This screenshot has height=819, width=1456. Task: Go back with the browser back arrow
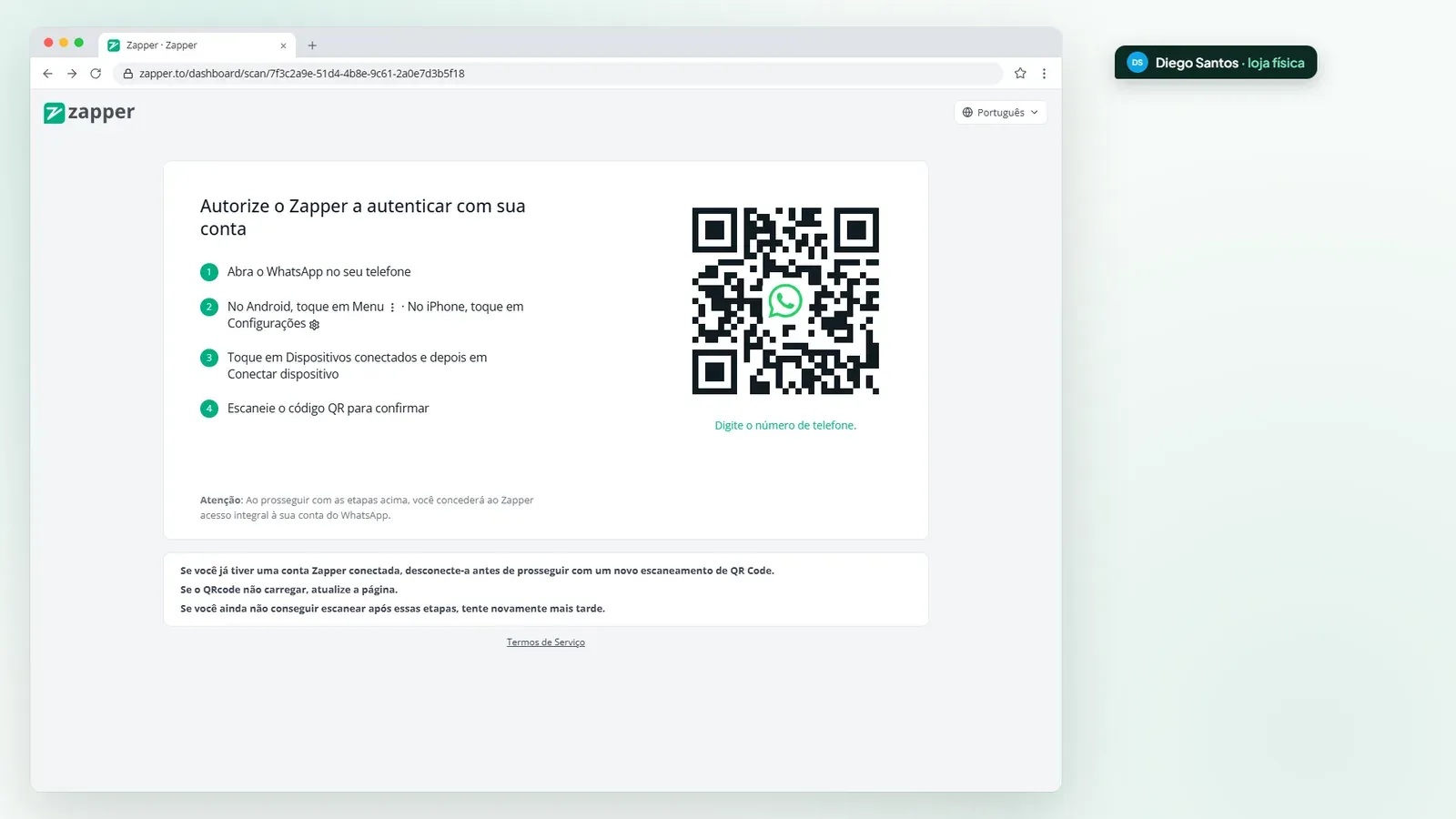[x=47, y=74]
